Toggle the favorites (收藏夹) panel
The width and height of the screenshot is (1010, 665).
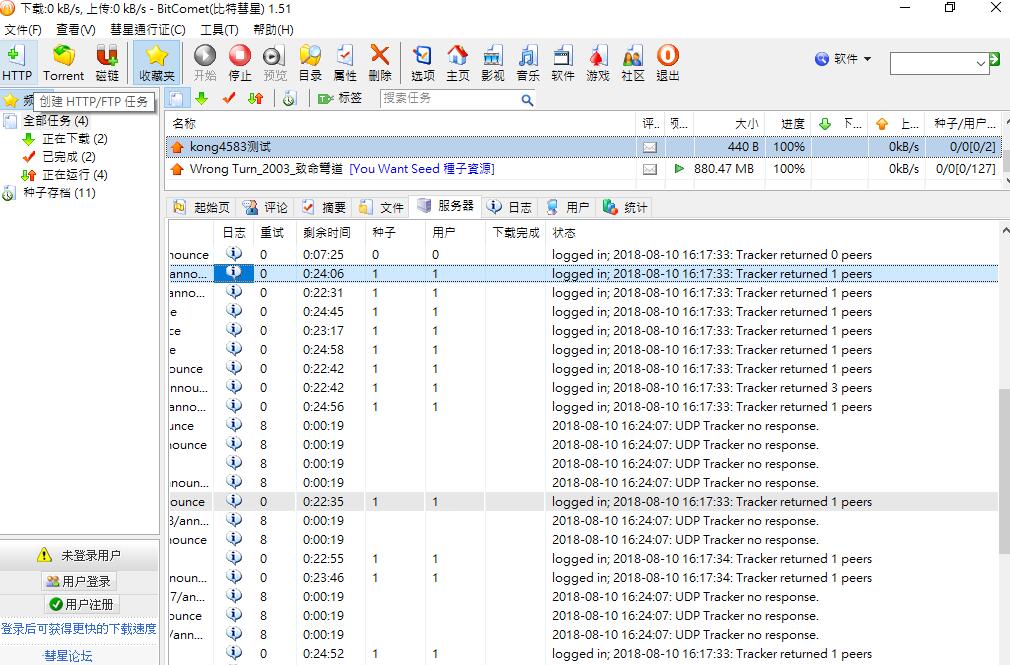[x=157, y=63]
